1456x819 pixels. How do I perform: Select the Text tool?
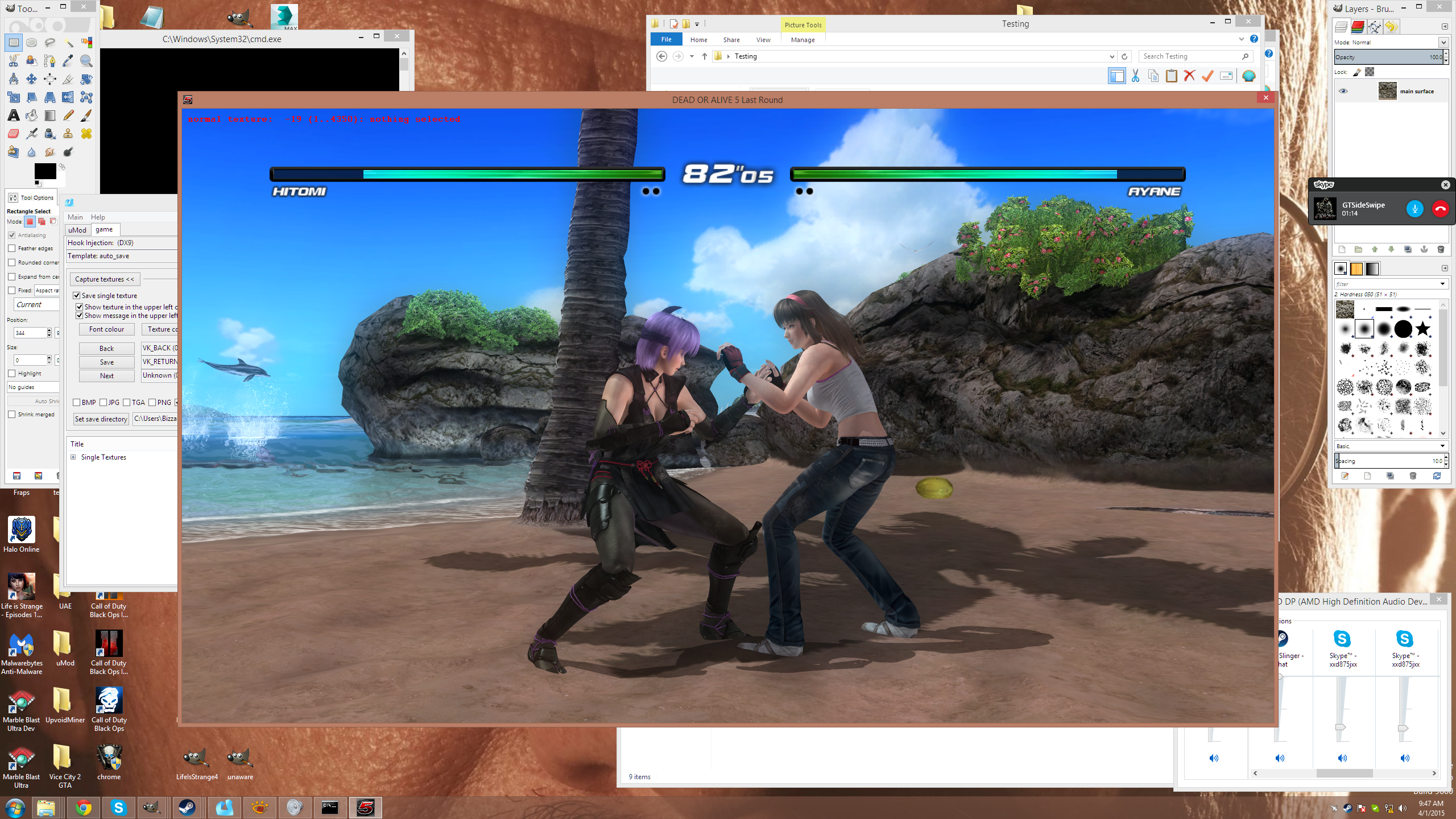[14, 115]
